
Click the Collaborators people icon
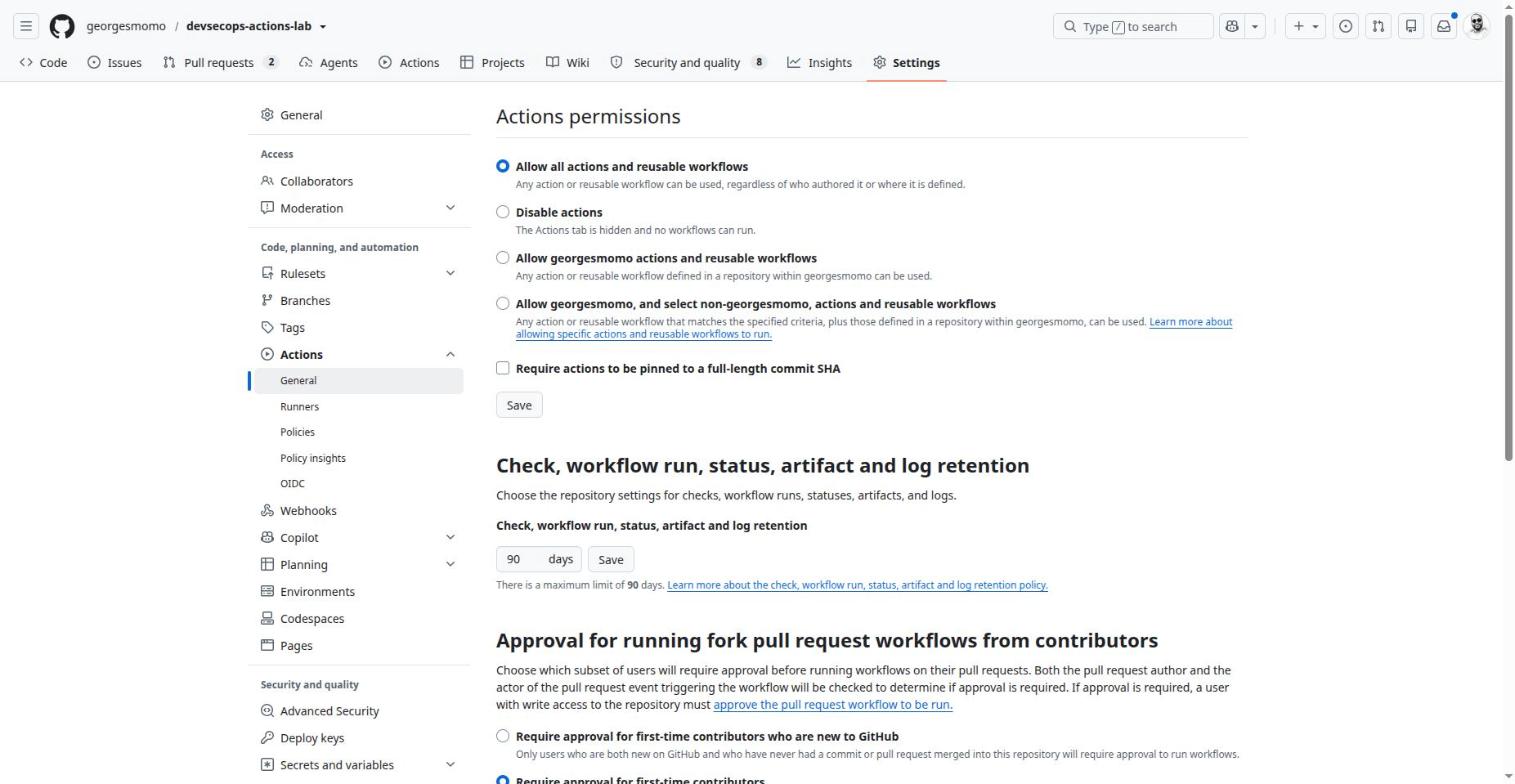point(267,181)
